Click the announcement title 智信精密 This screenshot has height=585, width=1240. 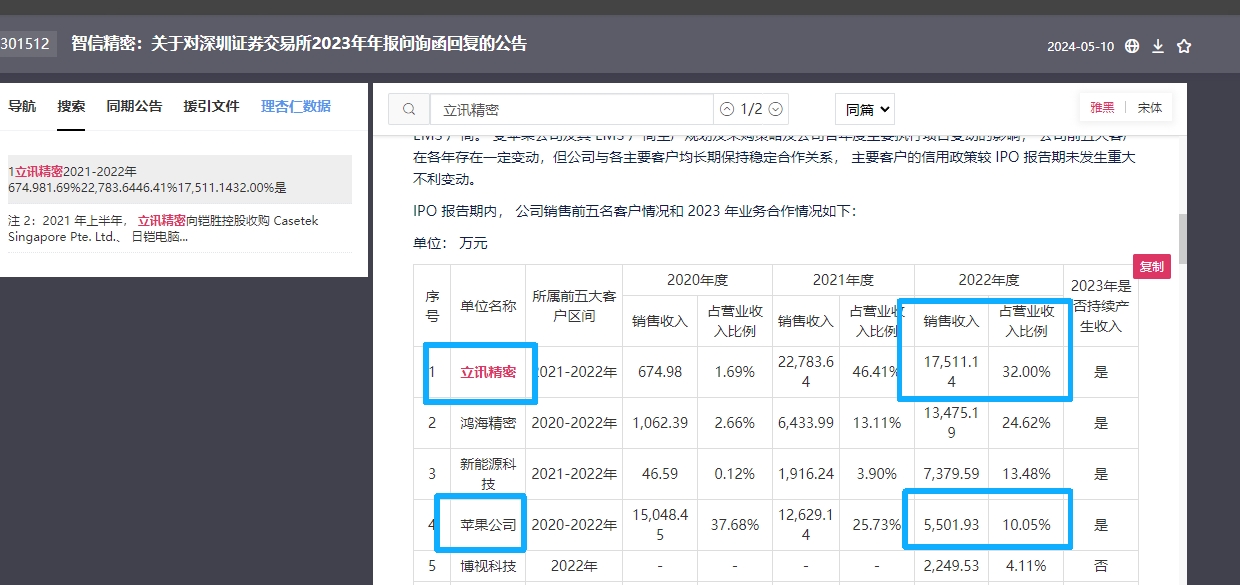(299, 44)
